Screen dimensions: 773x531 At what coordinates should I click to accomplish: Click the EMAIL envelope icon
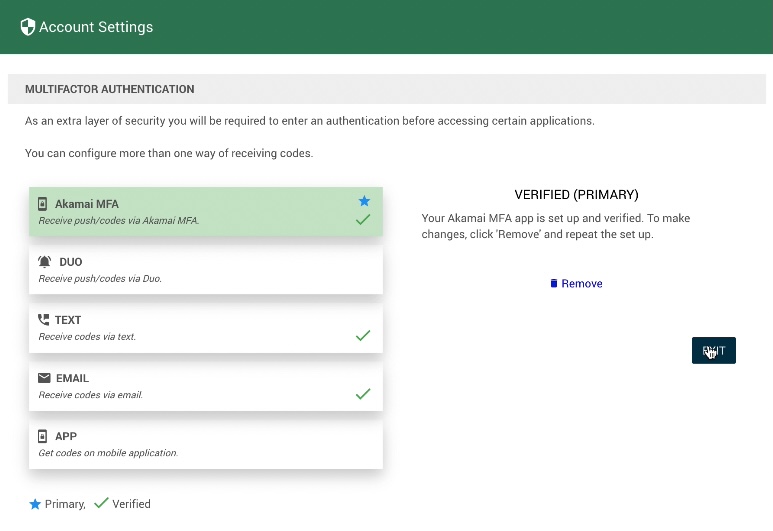[x=44, y=378]
